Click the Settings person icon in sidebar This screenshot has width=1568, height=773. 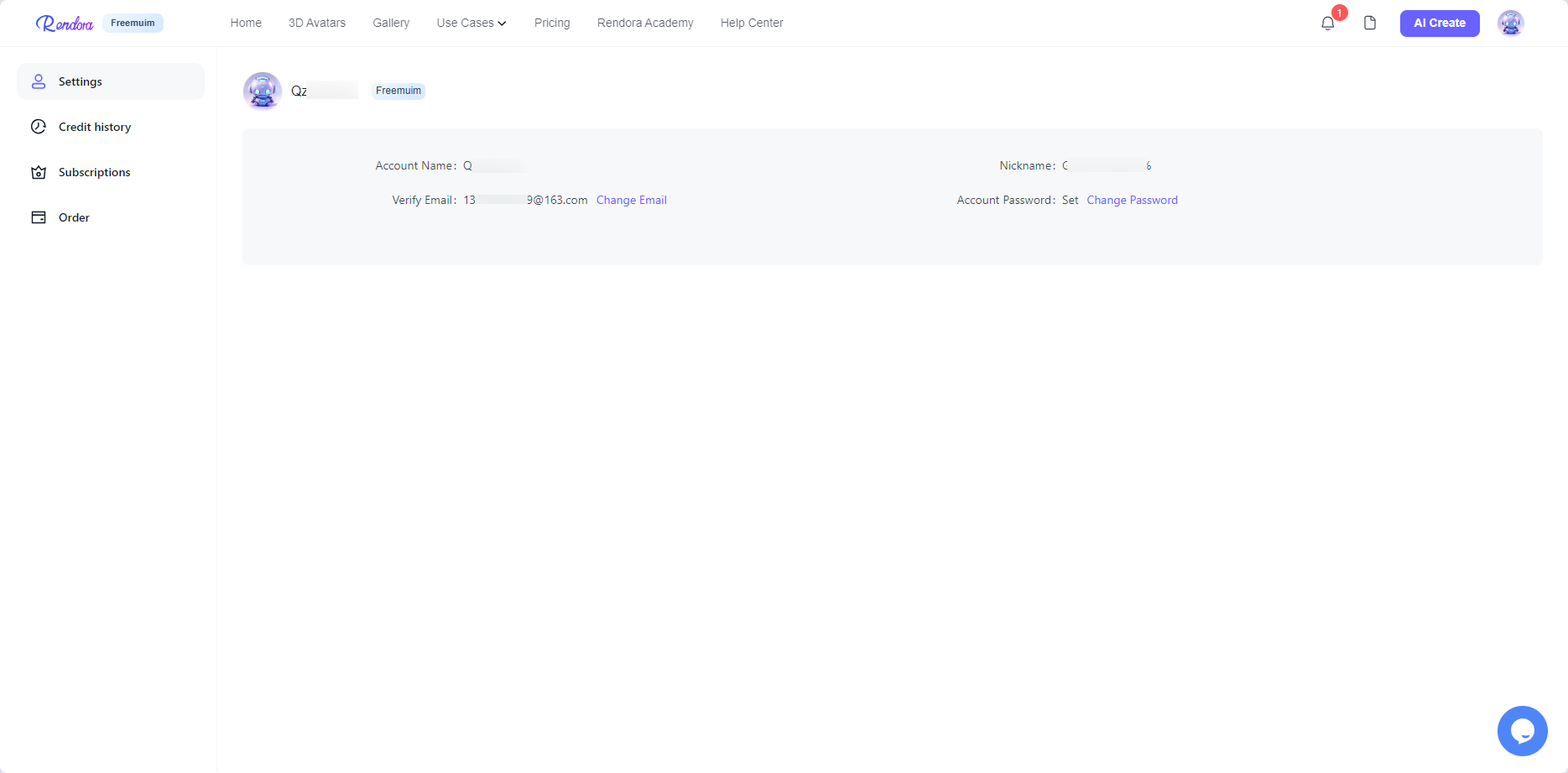39,81
